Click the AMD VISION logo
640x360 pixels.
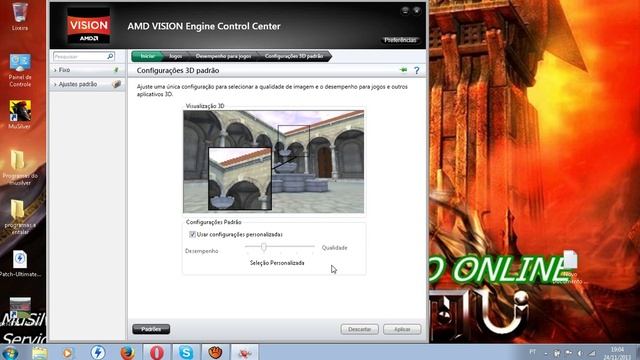click(x=89, y=25)
